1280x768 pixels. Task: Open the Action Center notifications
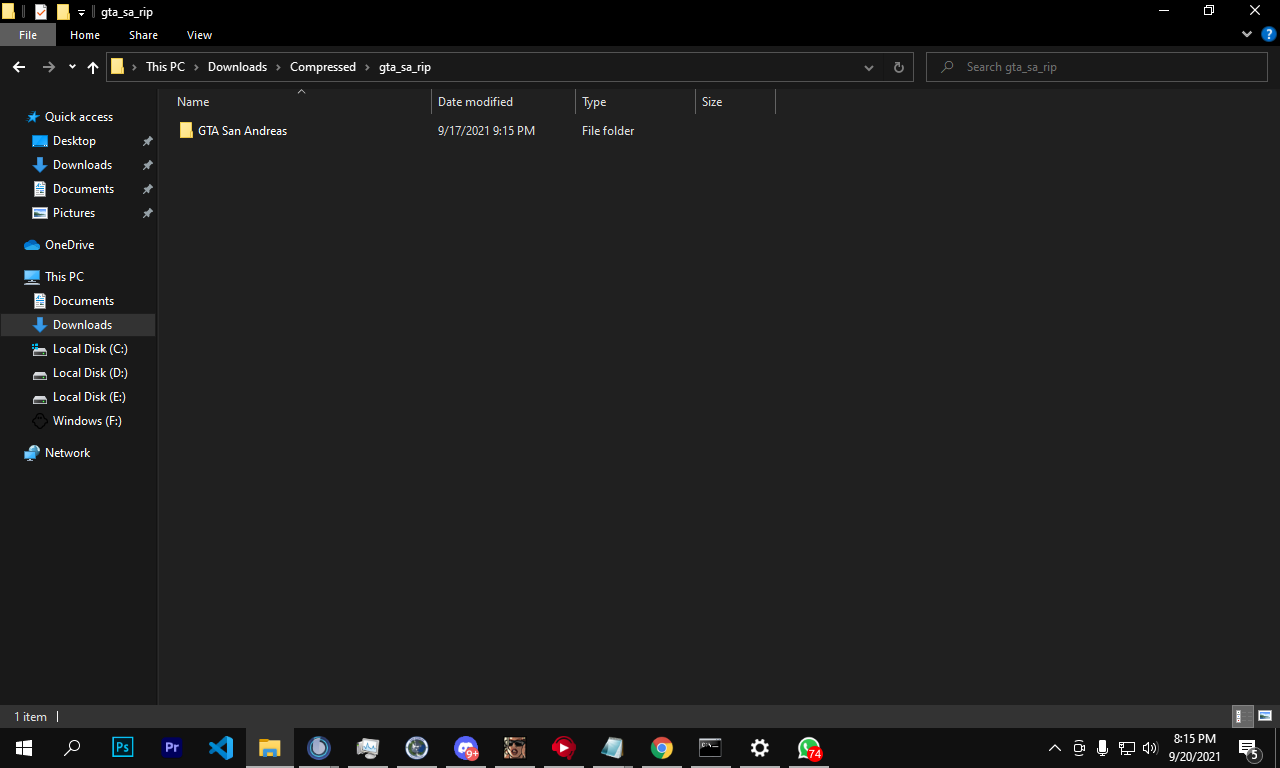tap(1249, 748)
